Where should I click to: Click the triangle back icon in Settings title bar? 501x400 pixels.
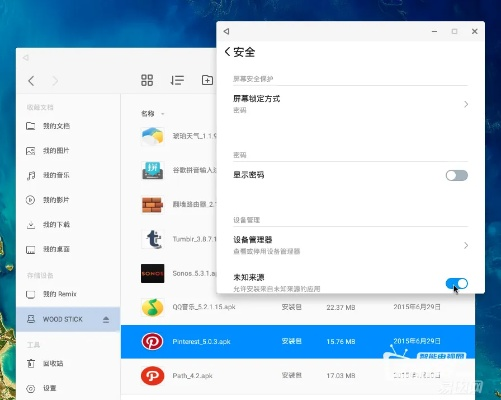[x=226, y=31]
